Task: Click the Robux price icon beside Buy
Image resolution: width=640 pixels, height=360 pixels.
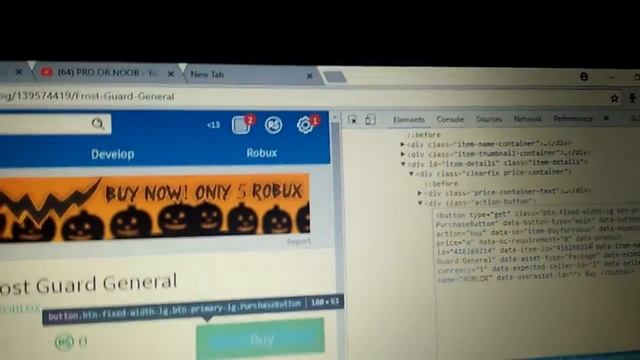Action: 64,342
